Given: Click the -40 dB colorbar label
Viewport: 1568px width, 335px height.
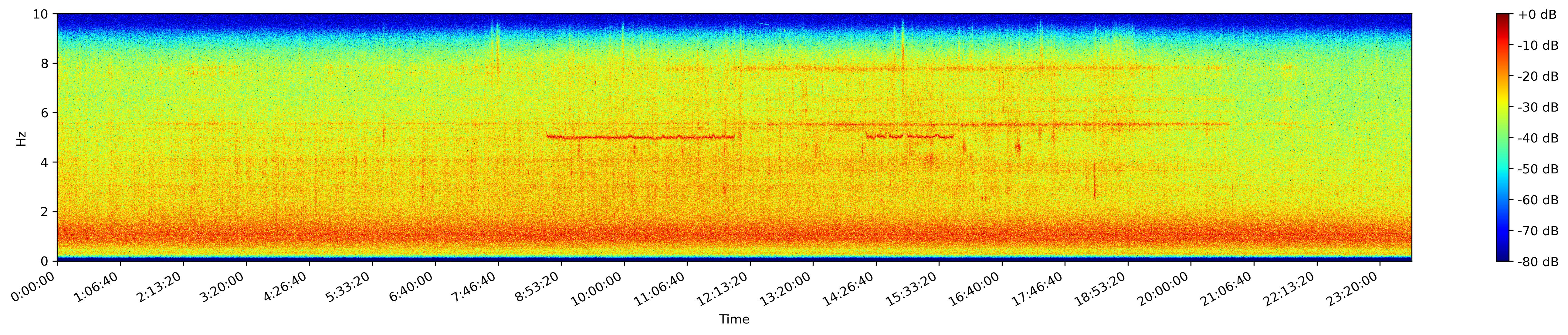Looking at the screenshot, I should tap(1538, 138).
